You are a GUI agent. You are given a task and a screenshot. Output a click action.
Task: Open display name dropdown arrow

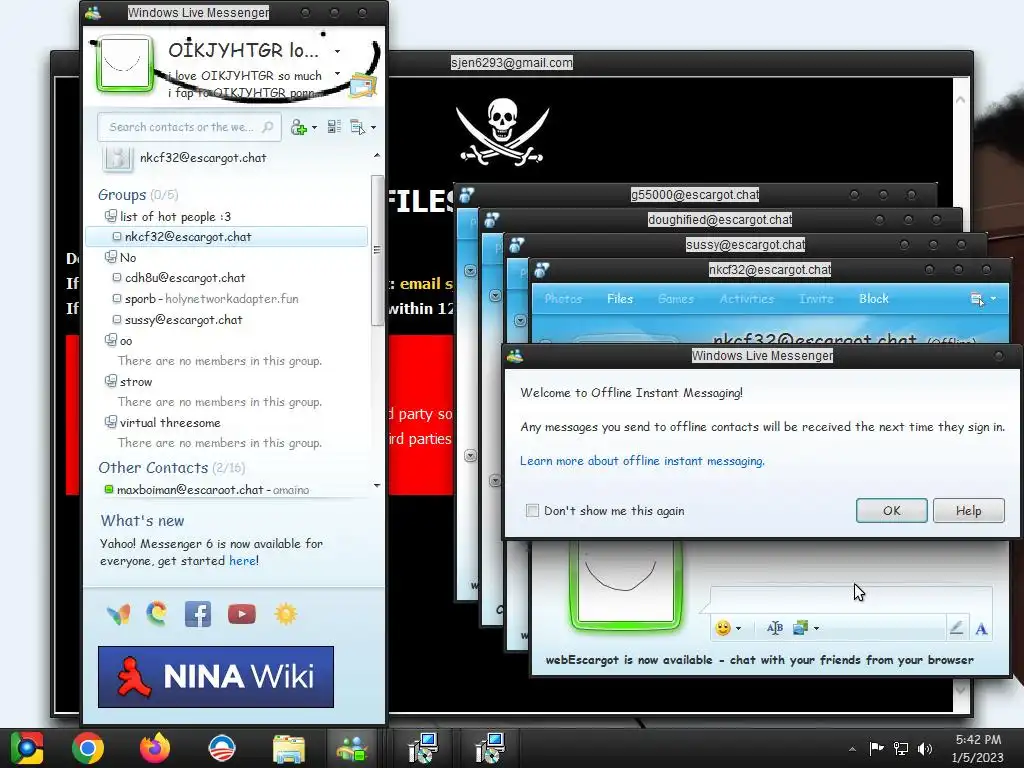pyautogui.click(x=338, y=51)
